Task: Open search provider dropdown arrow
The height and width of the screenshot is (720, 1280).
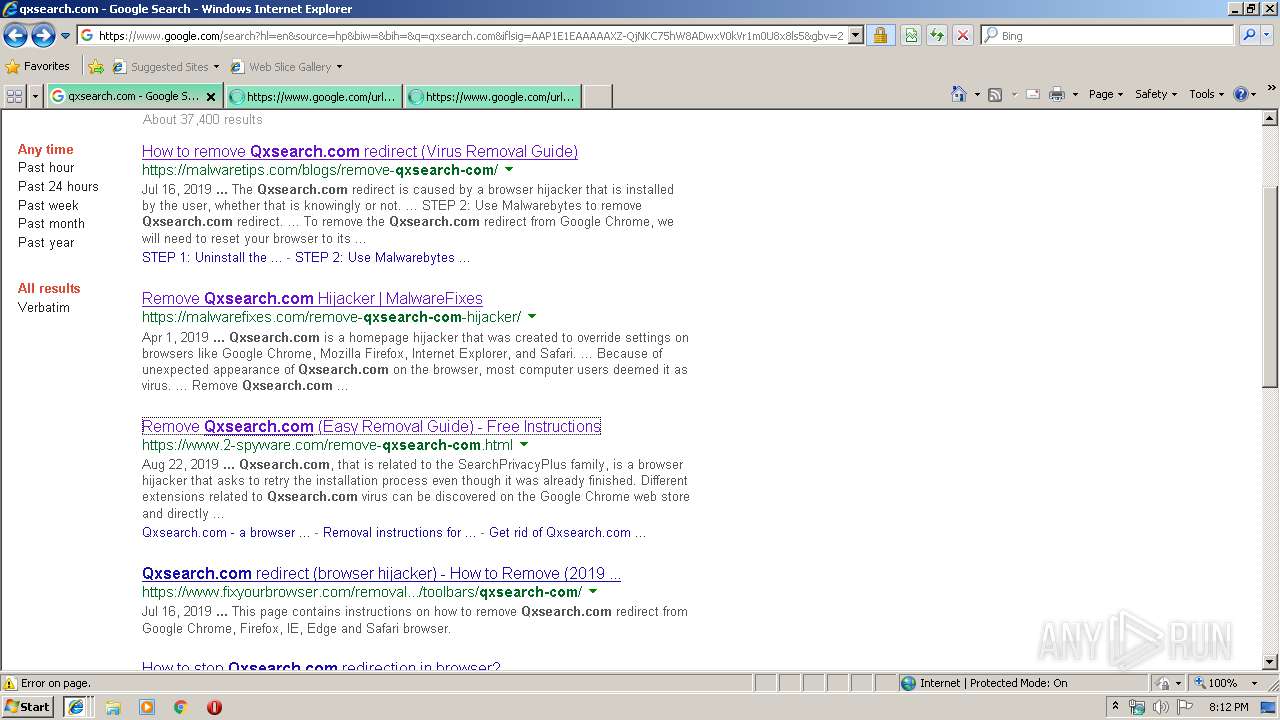Action: point(1267,35)
